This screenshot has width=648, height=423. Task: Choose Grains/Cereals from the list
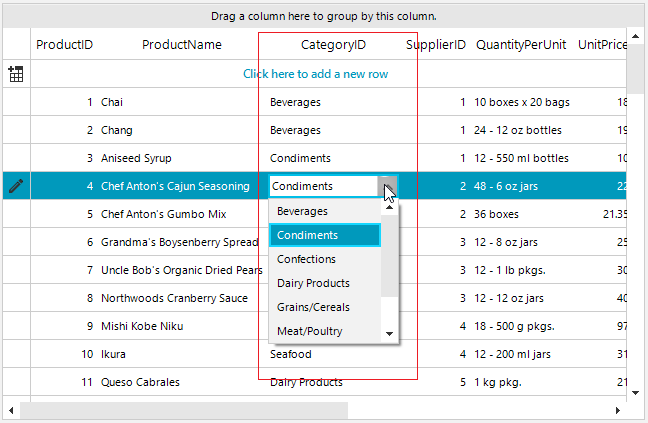coord(314,307)
